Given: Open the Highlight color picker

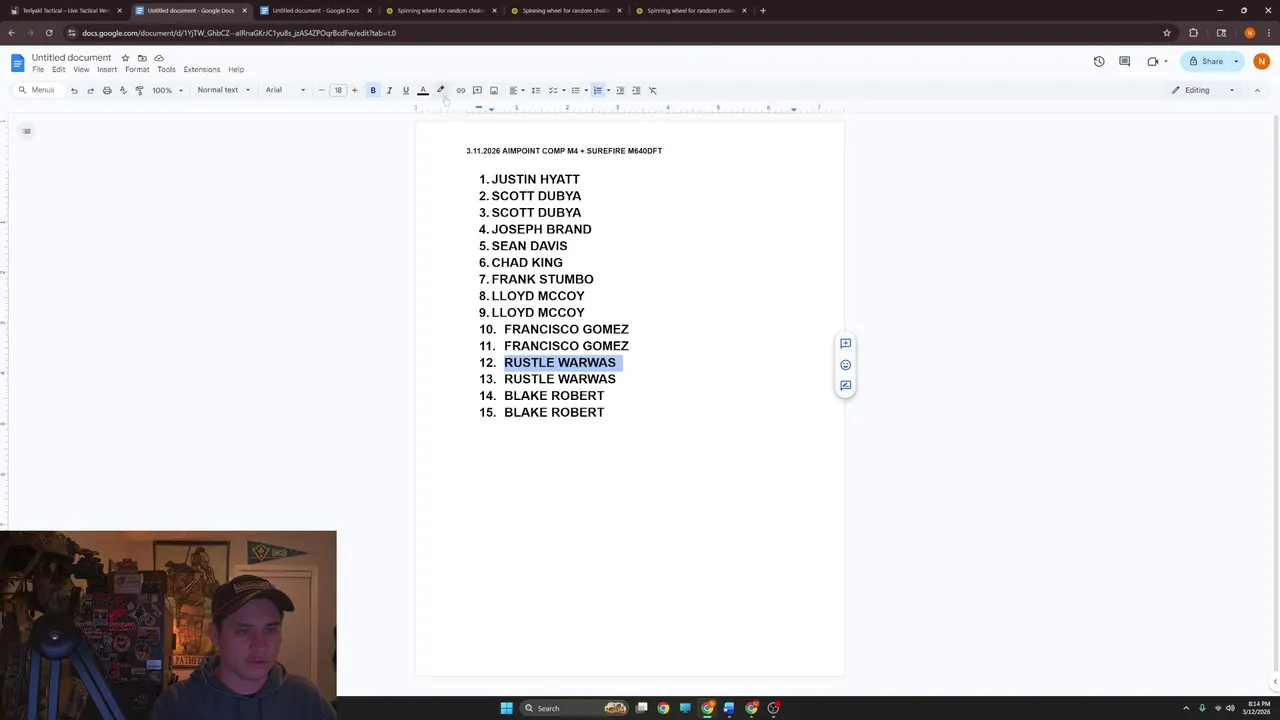Looking at the screenshot, I should pyautogui.click(x=440, y=90).
